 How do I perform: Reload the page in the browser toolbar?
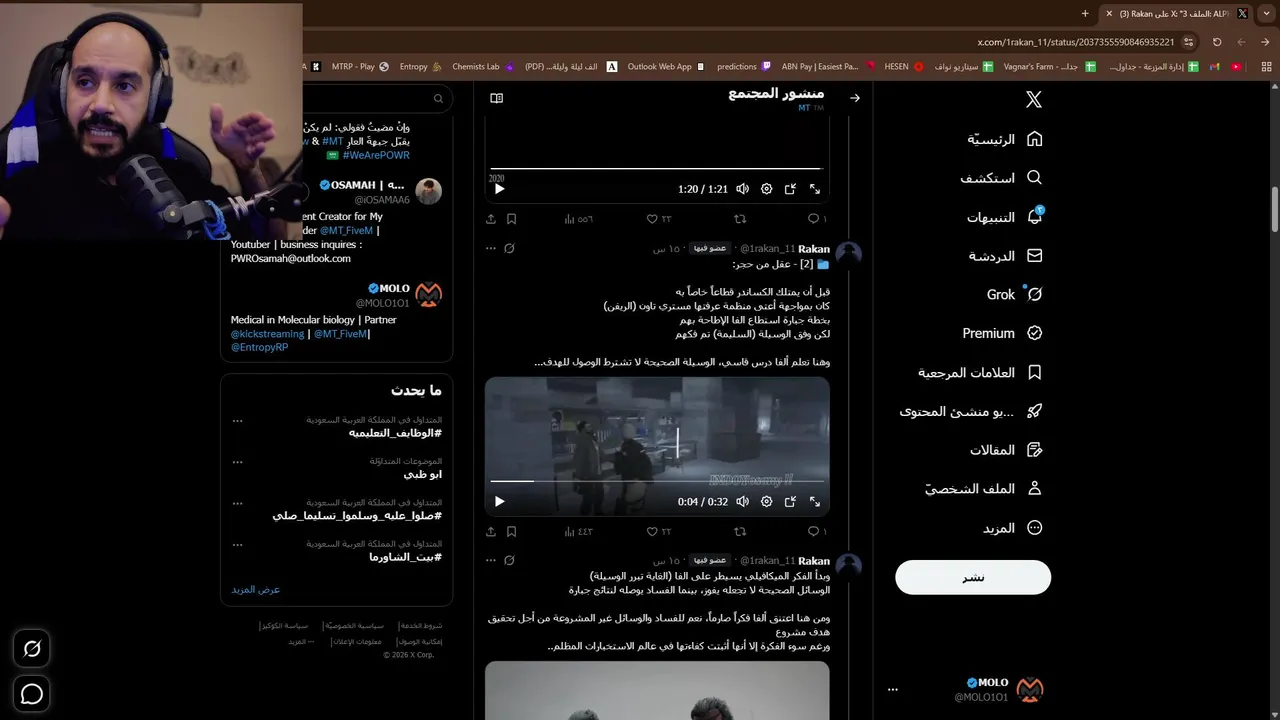1217,42
